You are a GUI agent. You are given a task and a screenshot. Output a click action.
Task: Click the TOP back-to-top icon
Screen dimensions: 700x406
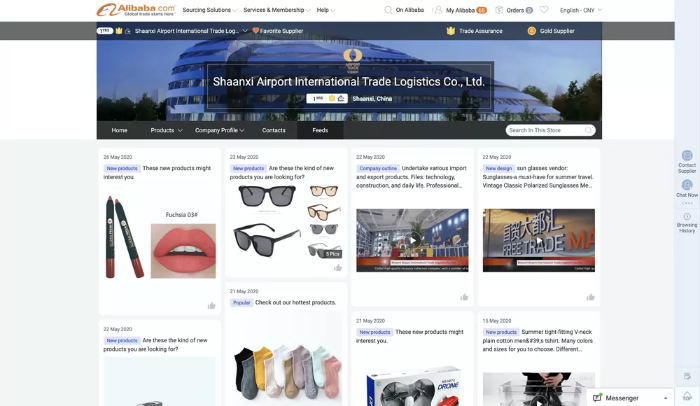(x=687, y=396)
